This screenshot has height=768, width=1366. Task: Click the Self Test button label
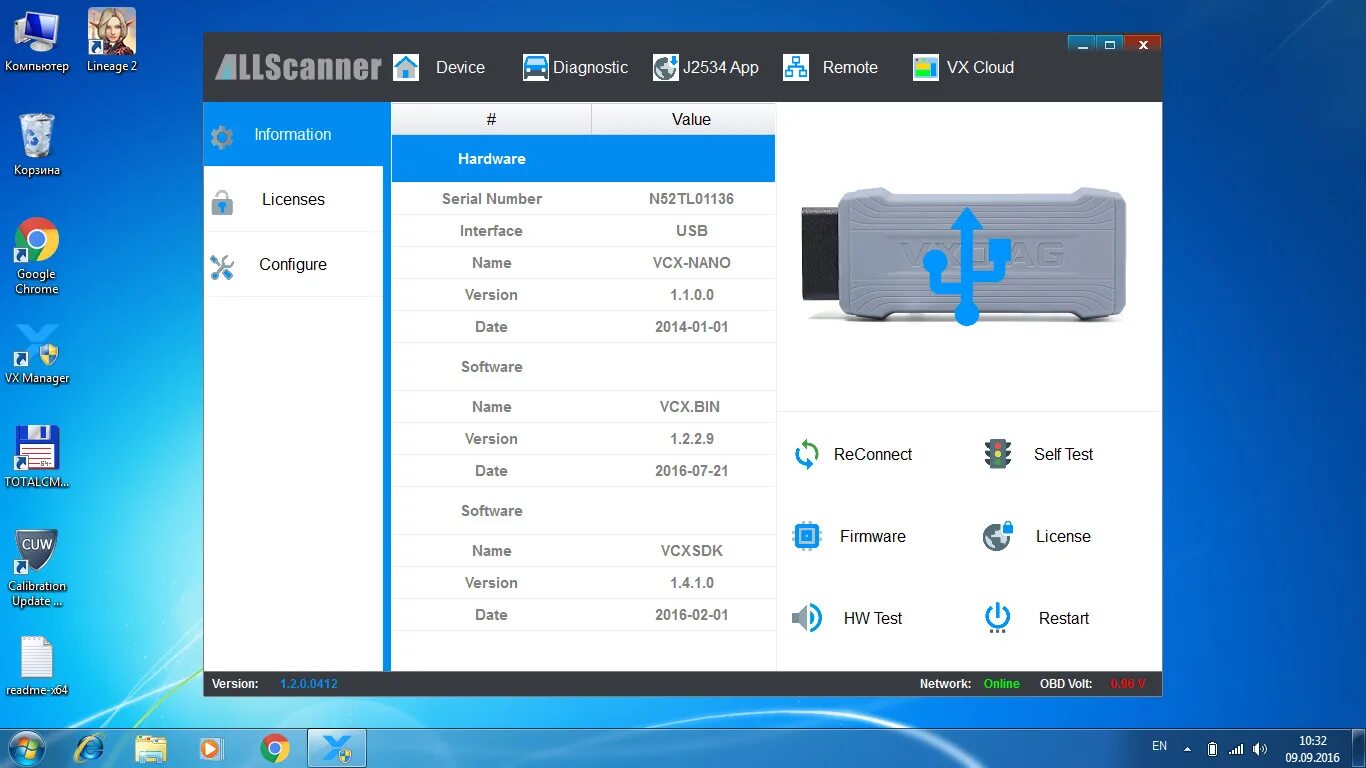click(x=1063, y=454)
